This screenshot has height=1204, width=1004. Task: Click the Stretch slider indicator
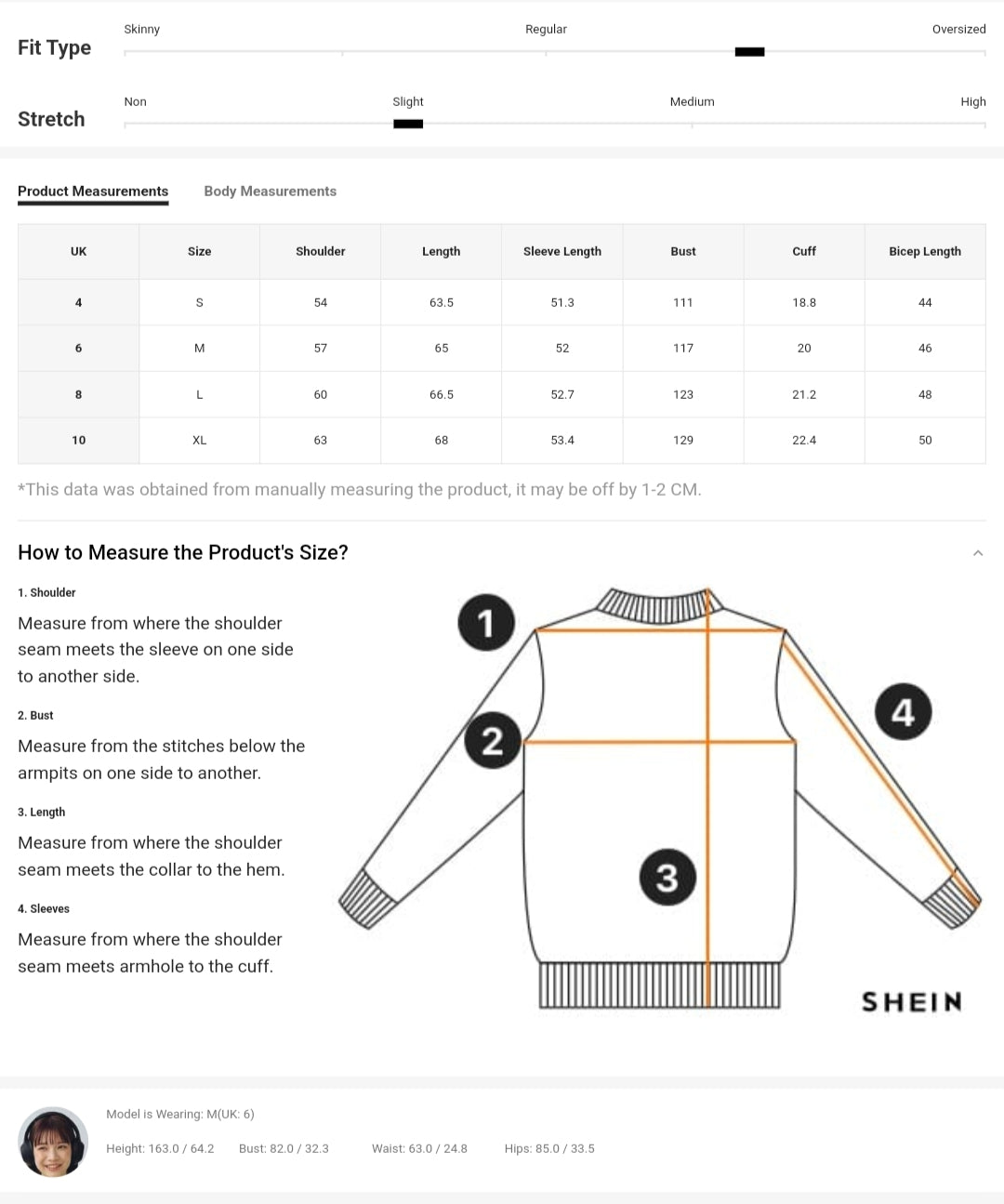tap(408, 124)
